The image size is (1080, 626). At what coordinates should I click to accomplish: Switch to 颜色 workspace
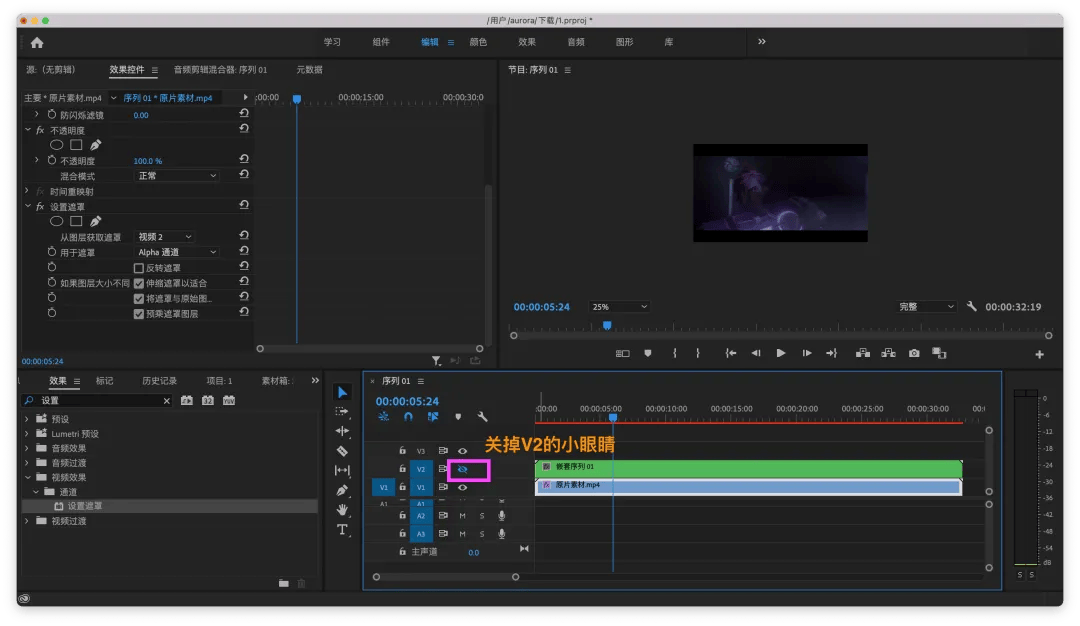[478, 42]
